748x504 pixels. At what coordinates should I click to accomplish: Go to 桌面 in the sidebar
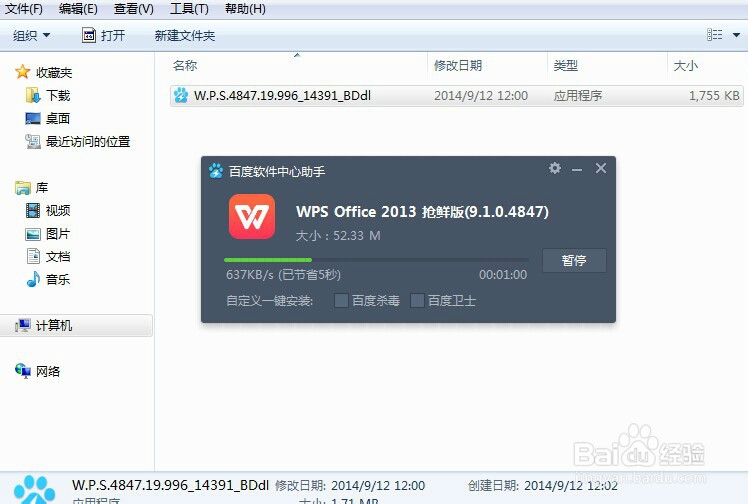[58, 118]
